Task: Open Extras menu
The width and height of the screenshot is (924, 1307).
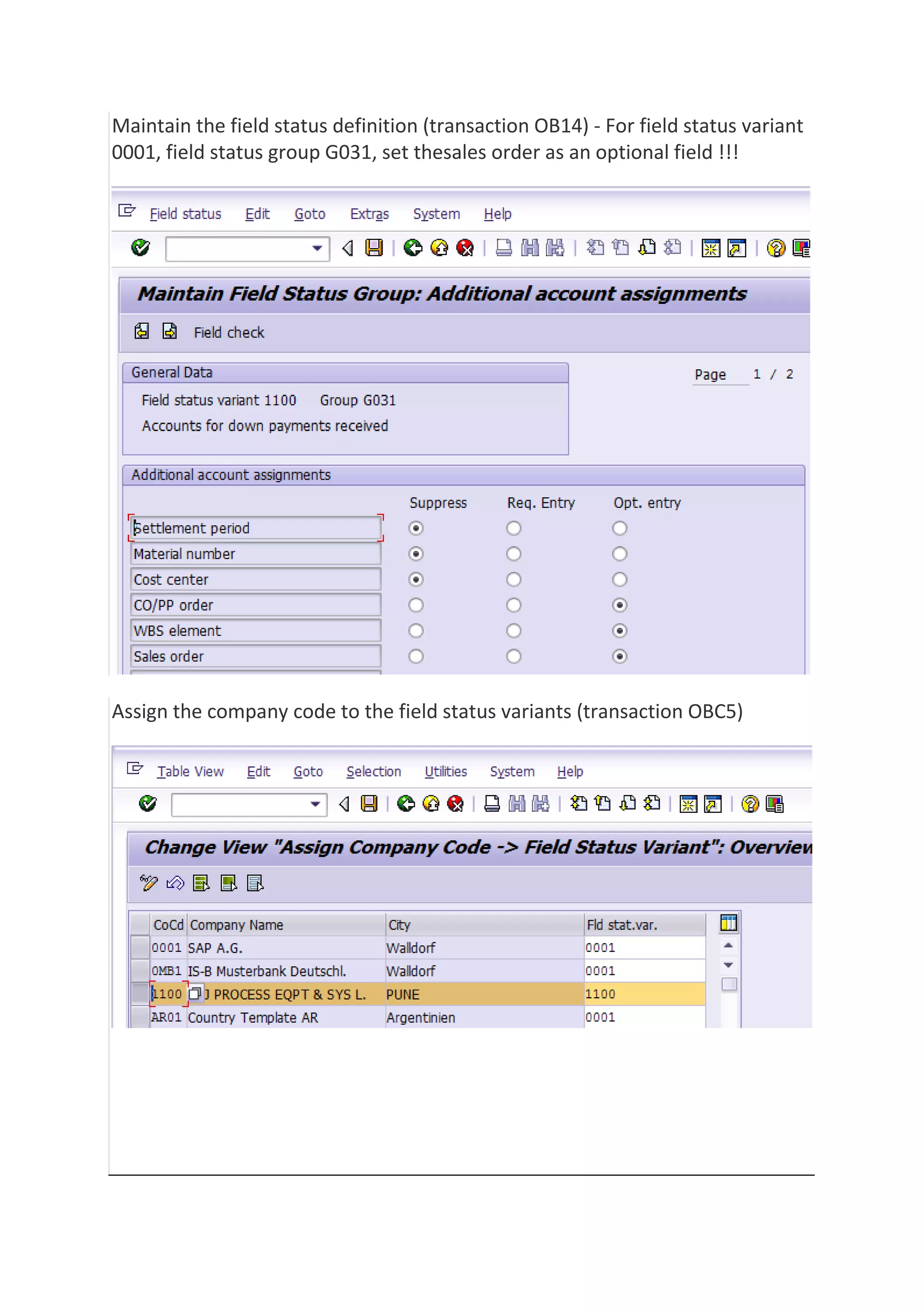Action: 369,214
